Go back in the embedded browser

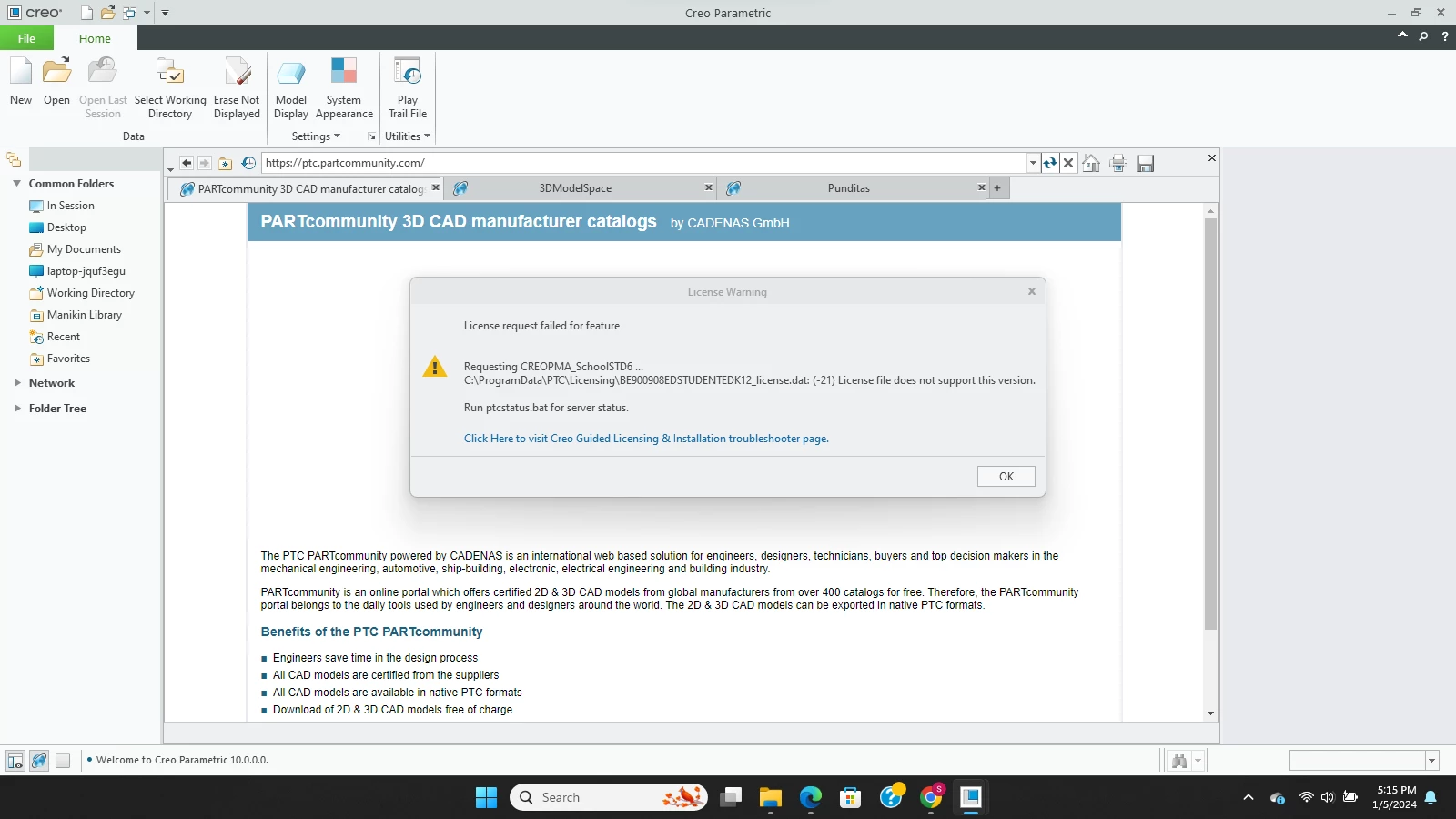tap(187, 163)
